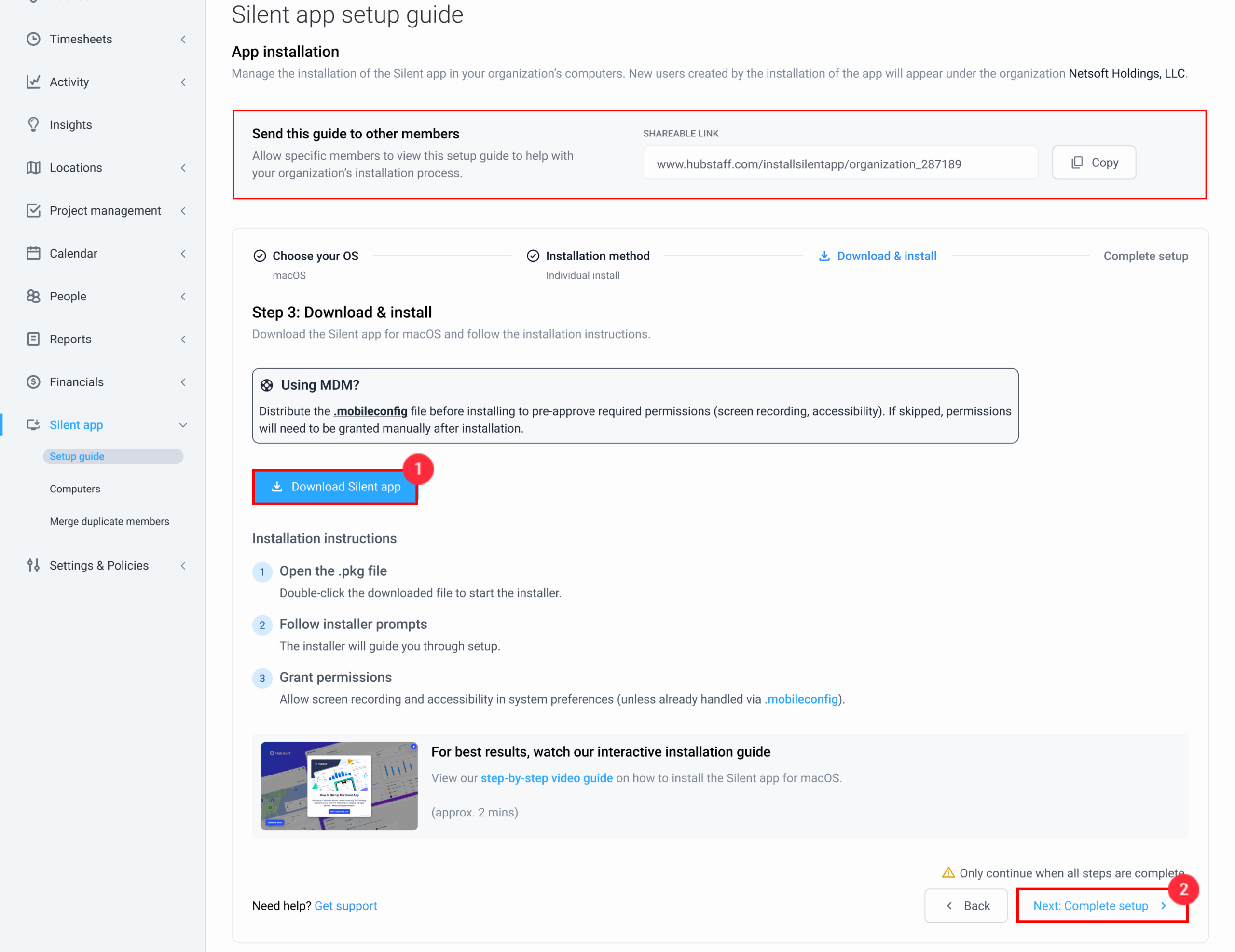Open the .mobileconfig link in MDM box
This screenshot has width=1235, height=952.
click(x=370, y=411)
